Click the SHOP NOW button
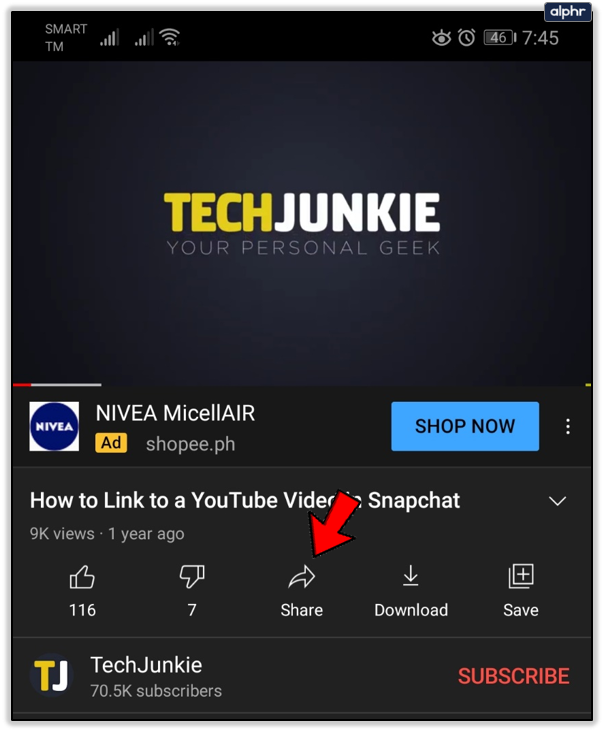Image resolution: width=604 pixels, height=732 pixels. (465, 426)
